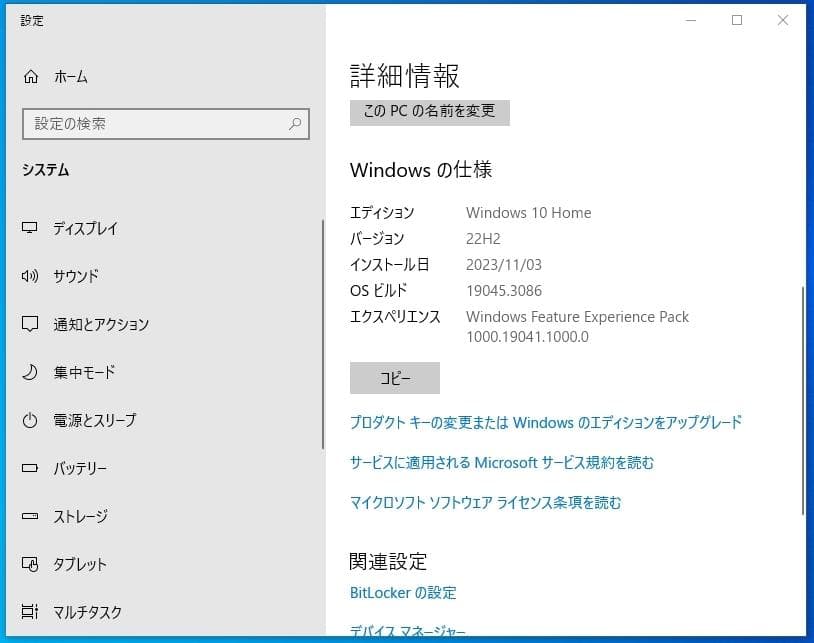
Task: Open BitLocker の設定 link
Action: 403,593
